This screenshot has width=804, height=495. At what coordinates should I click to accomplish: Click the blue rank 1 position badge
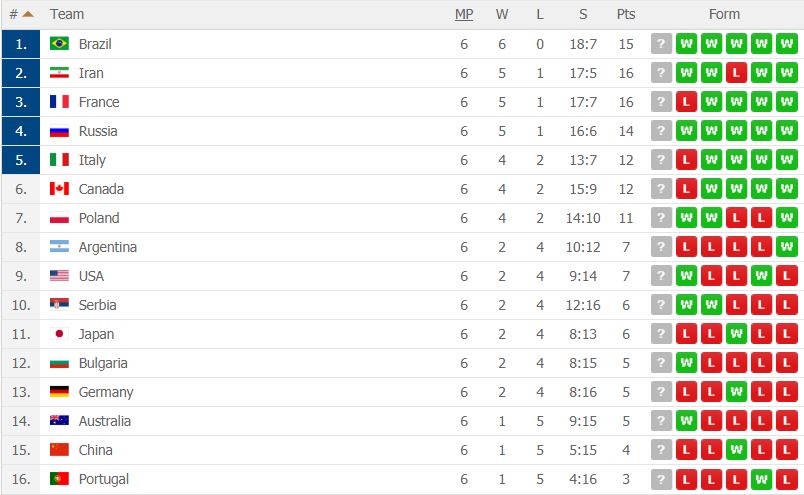pyautogui.click(x=21, y=44)
